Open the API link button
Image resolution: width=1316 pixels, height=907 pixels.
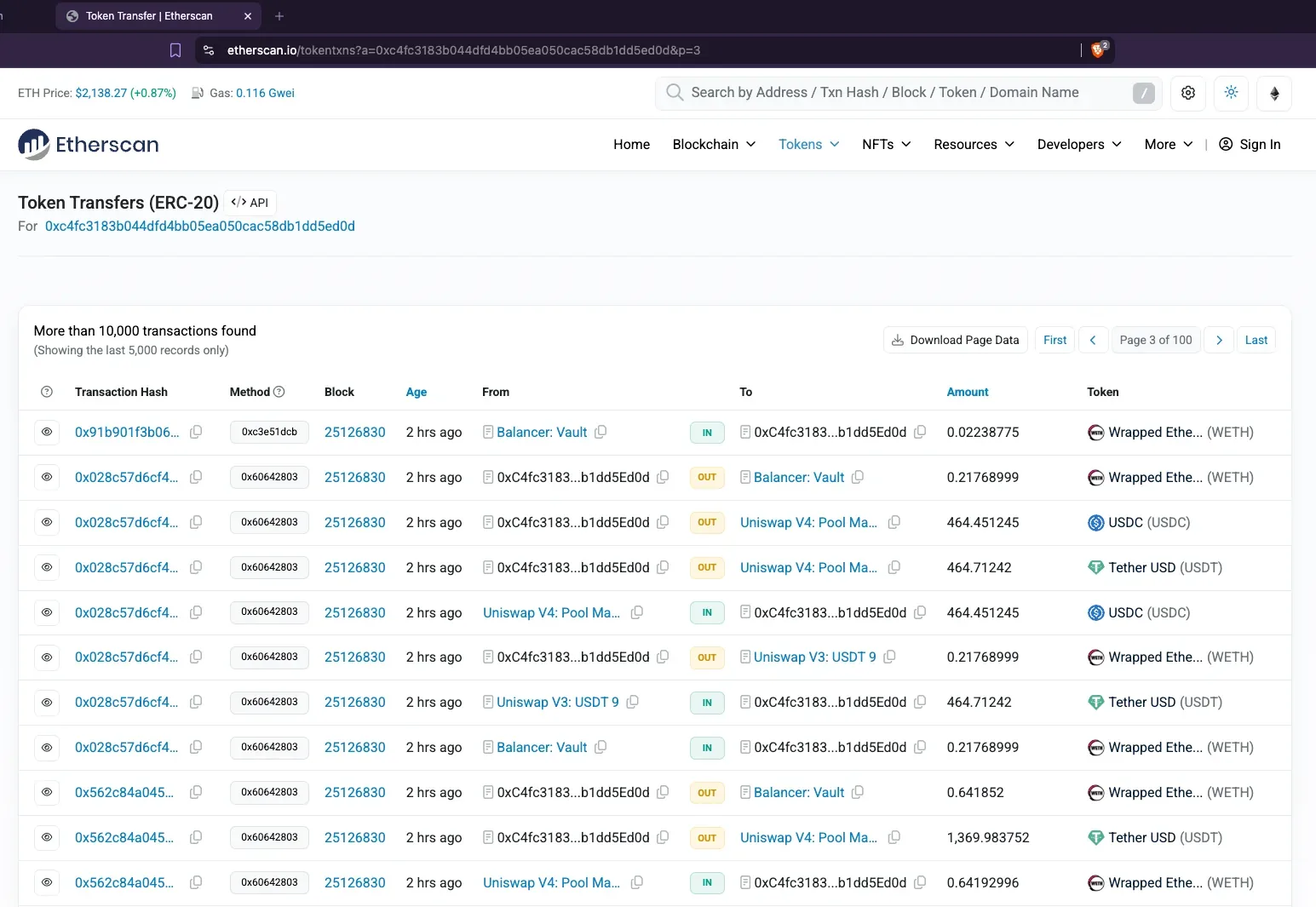pyautogui.click(x=250, y=203)
